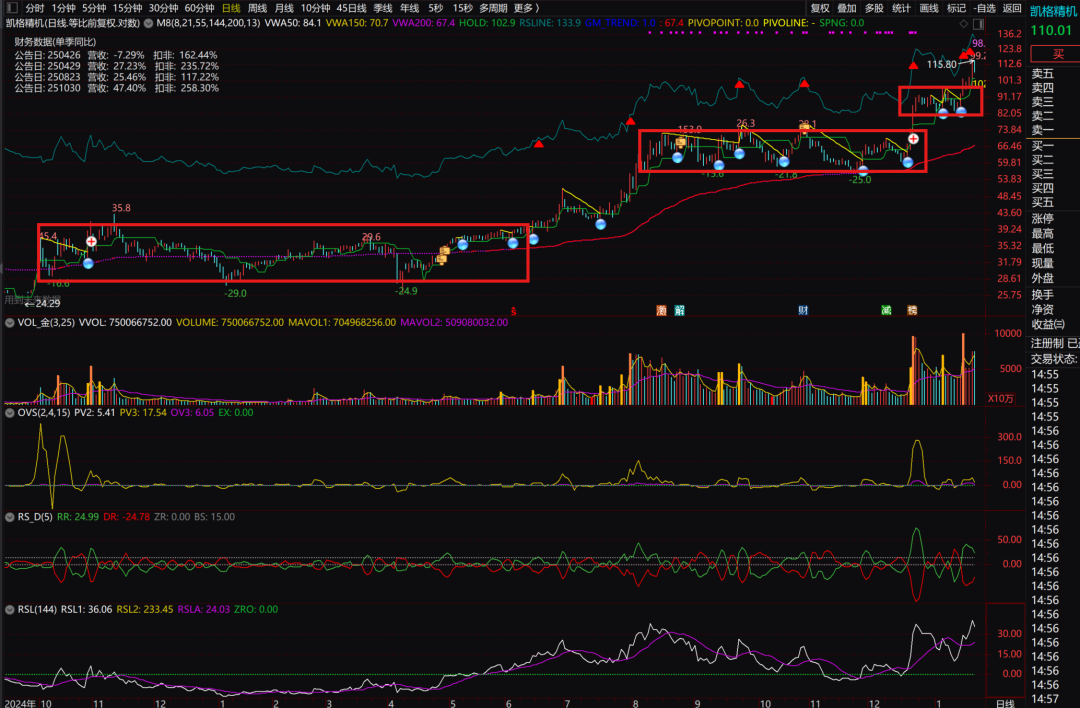Open indicator settings next to 凯格精机 title
The width and height of the screenshot is (1080, 708).
tap(148, 23)
